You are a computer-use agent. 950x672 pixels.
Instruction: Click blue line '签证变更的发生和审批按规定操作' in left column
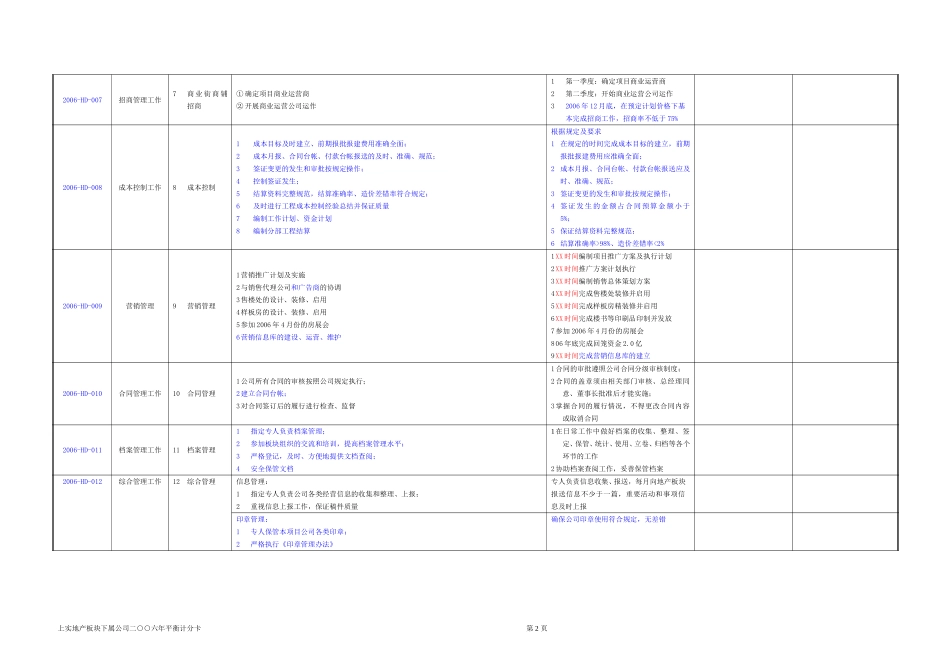(x=308, y=169)
